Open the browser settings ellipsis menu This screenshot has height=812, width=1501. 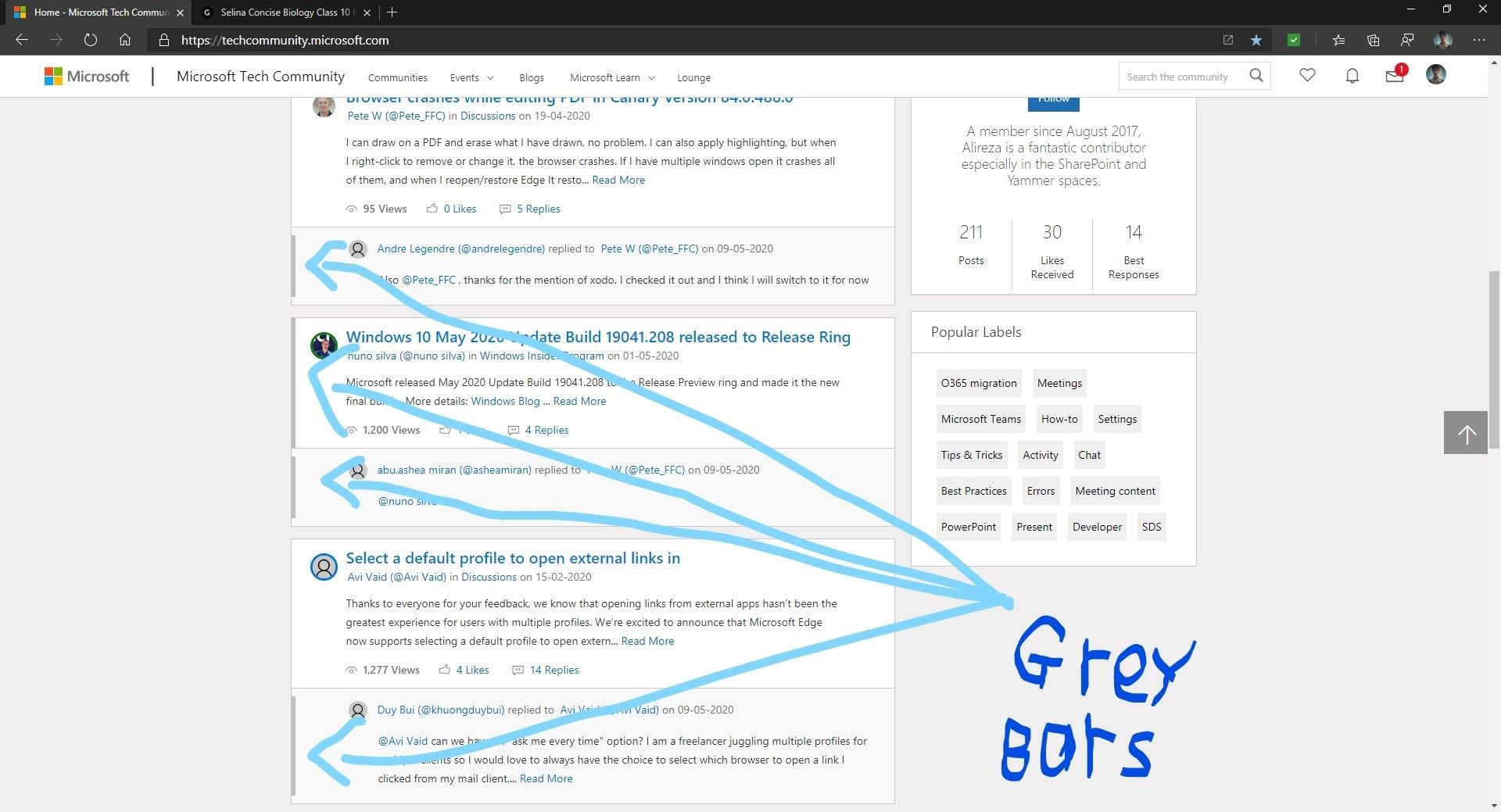pyautogui.click(x=1479, y=40)
